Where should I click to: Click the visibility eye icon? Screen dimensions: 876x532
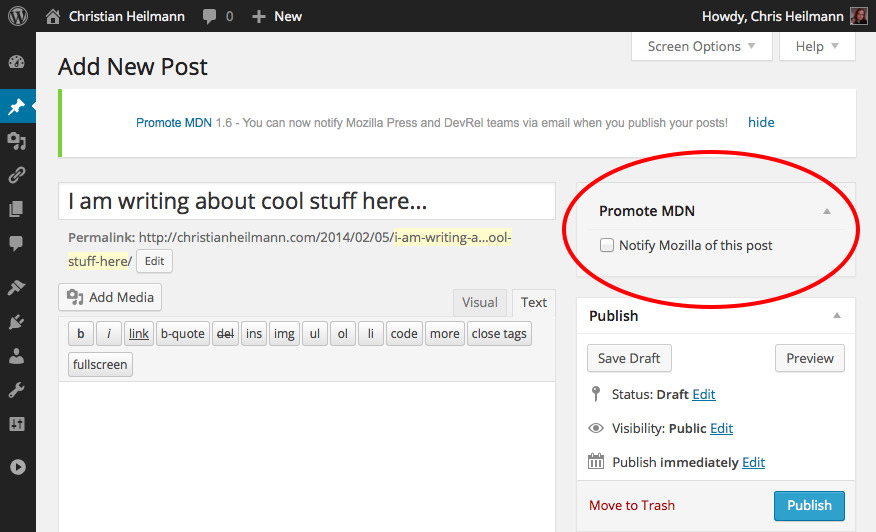tap(596, 428)
